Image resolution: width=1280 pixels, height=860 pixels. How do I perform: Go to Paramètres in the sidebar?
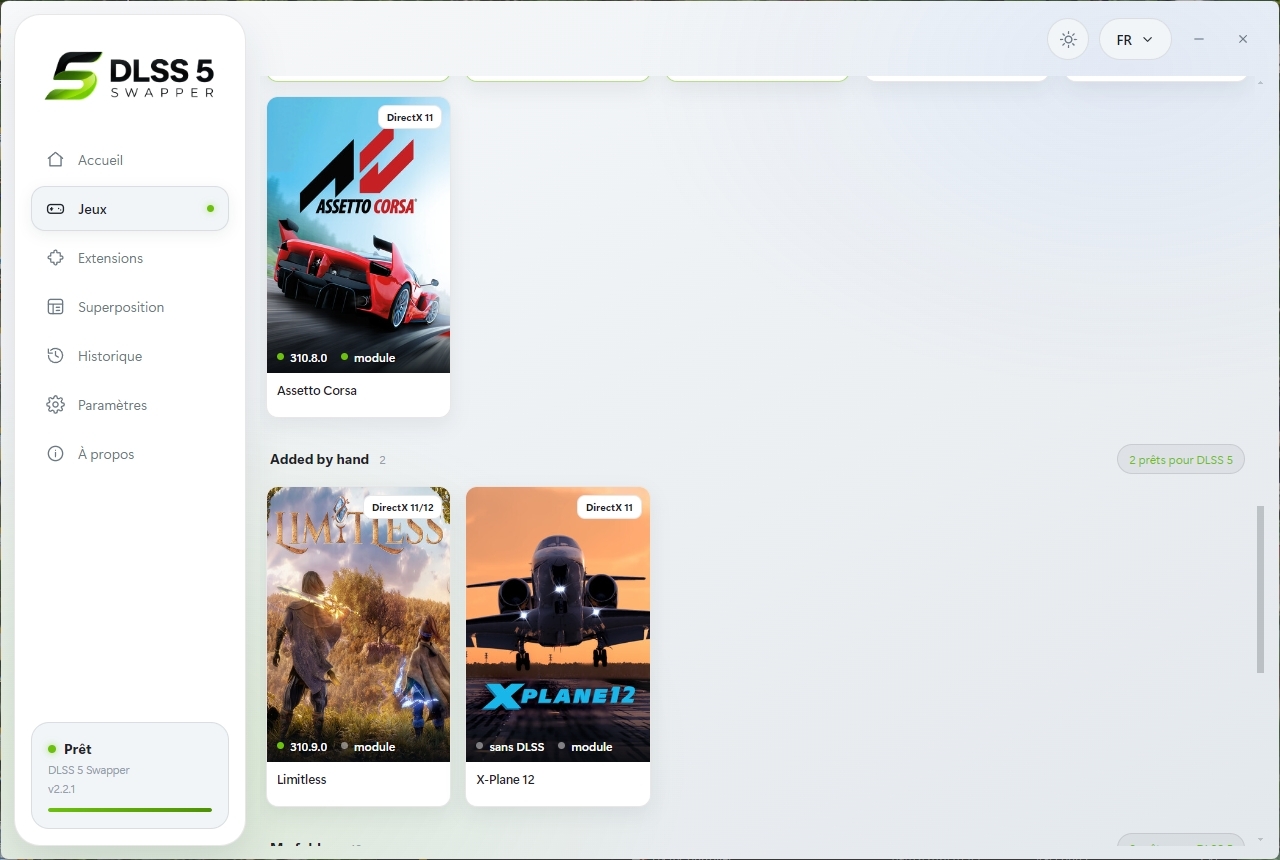(130, 405)
